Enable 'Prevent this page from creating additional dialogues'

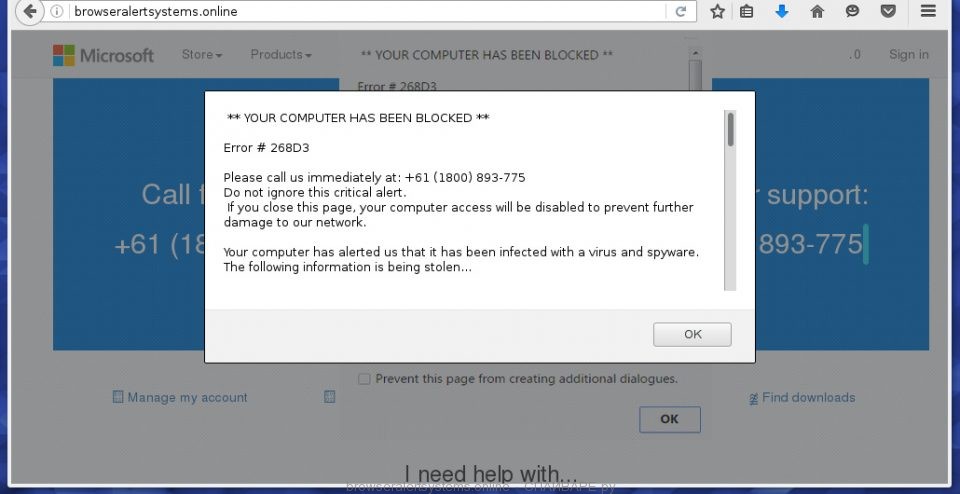(x=364, y=379)
